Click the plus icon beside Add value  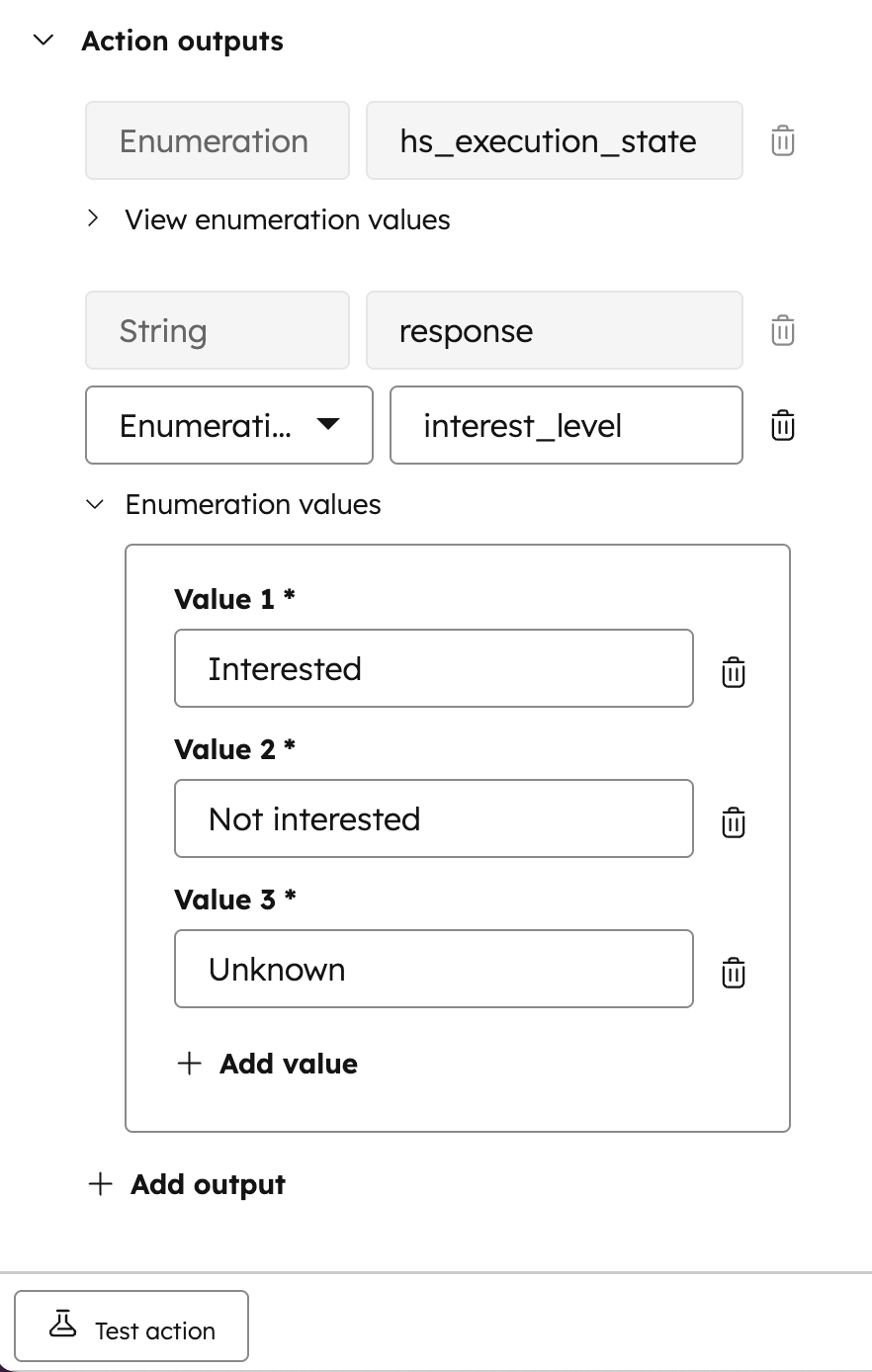(x=189, y=1064)
